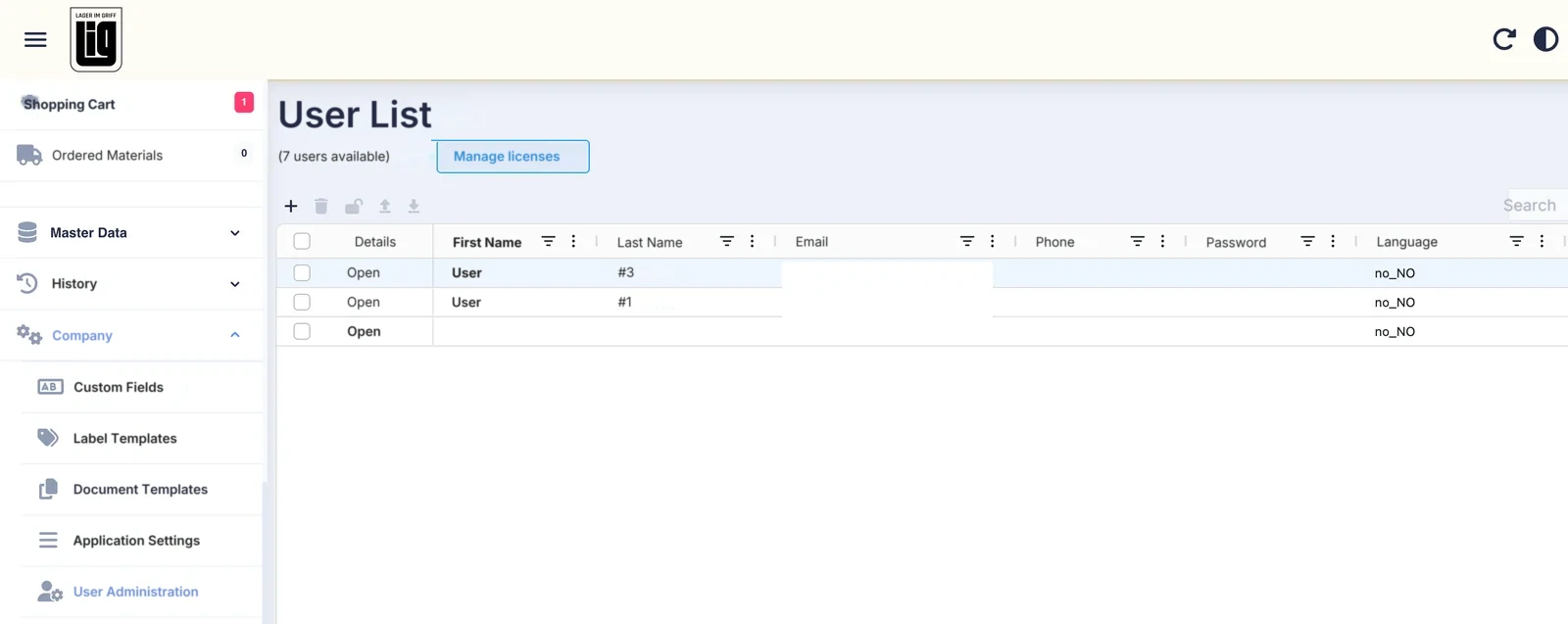Toggle dark mode contrast icon

(1545, 39)
